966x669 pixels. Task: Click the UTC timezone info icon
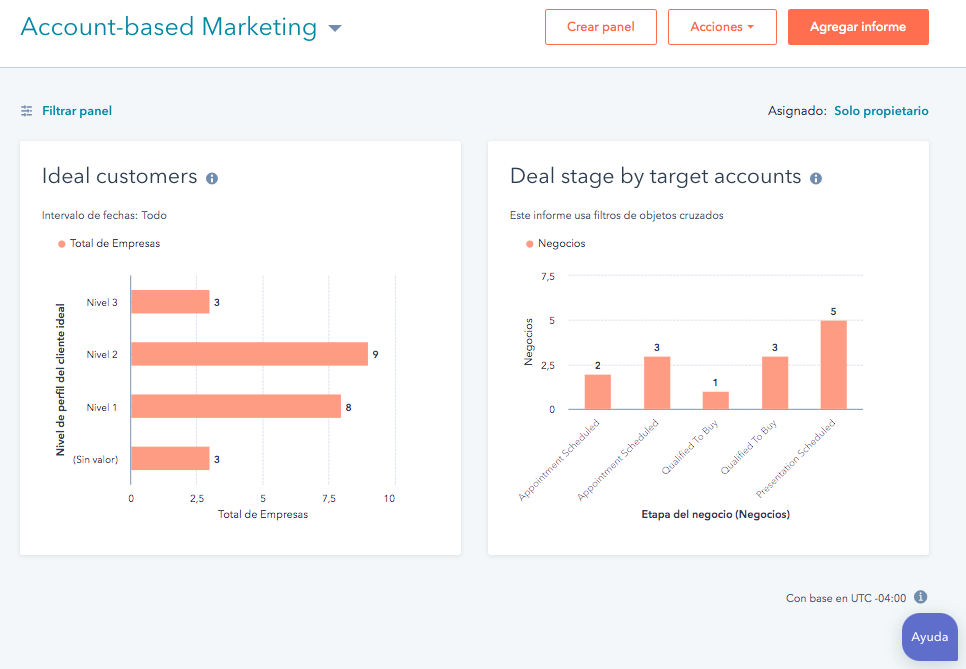point(920,597)
